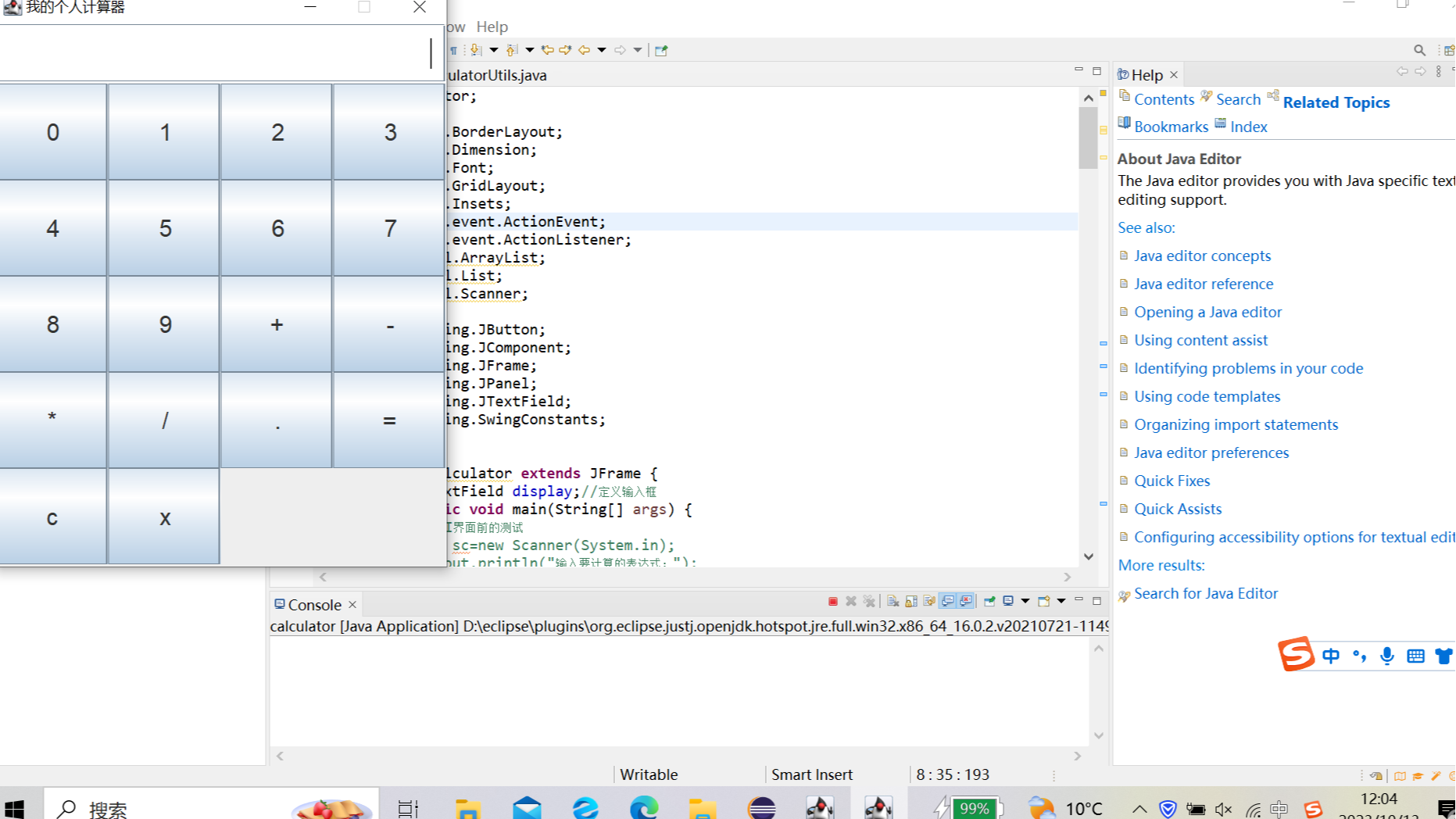Open Display Selected Console dropdown arrow
This screenshot has width=1456, height=819.
click(1025, 602)
